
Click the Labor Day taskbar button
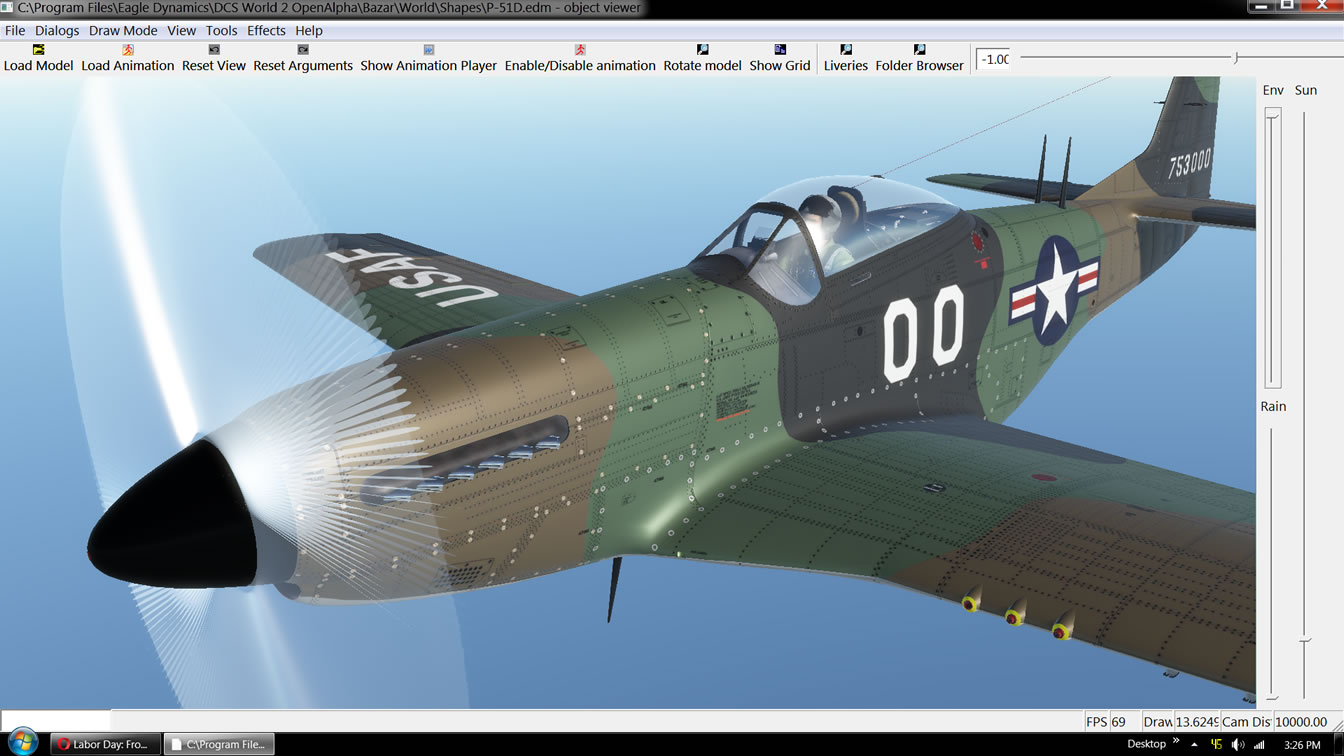pos(103,744)
